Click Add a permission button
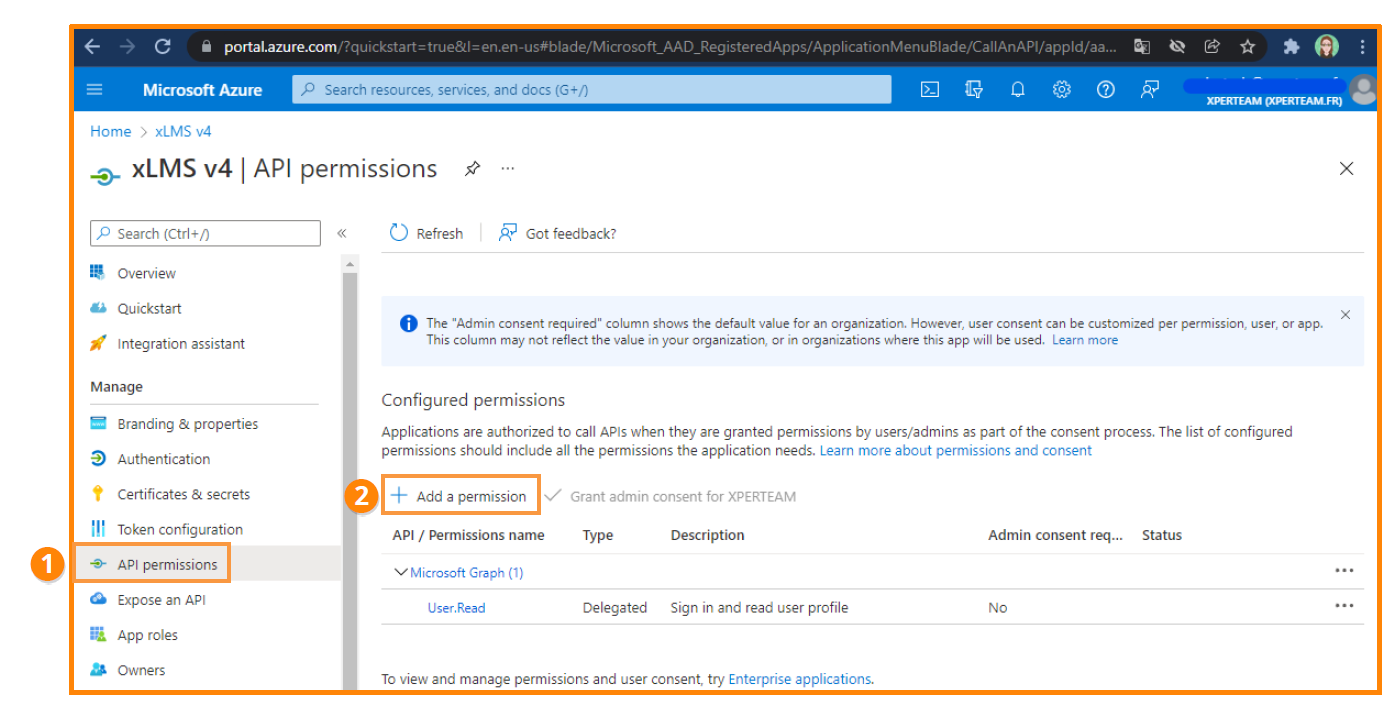1391x712 pixels. point(460,496)
